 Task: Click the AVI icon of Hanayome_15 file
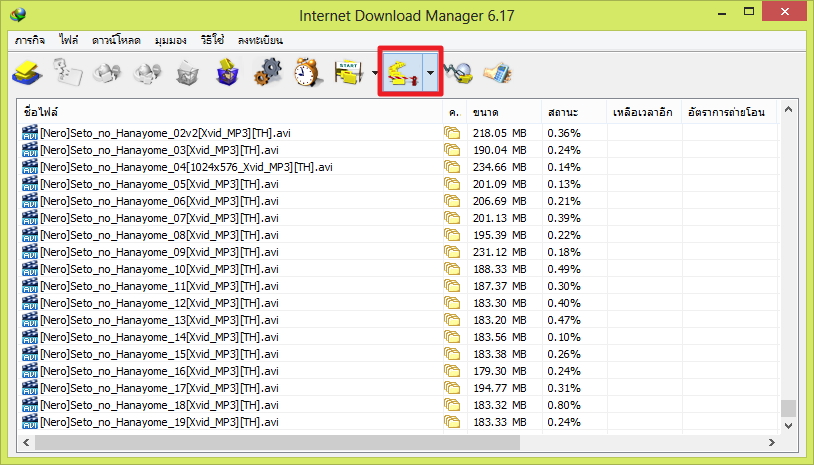(30, 354)
